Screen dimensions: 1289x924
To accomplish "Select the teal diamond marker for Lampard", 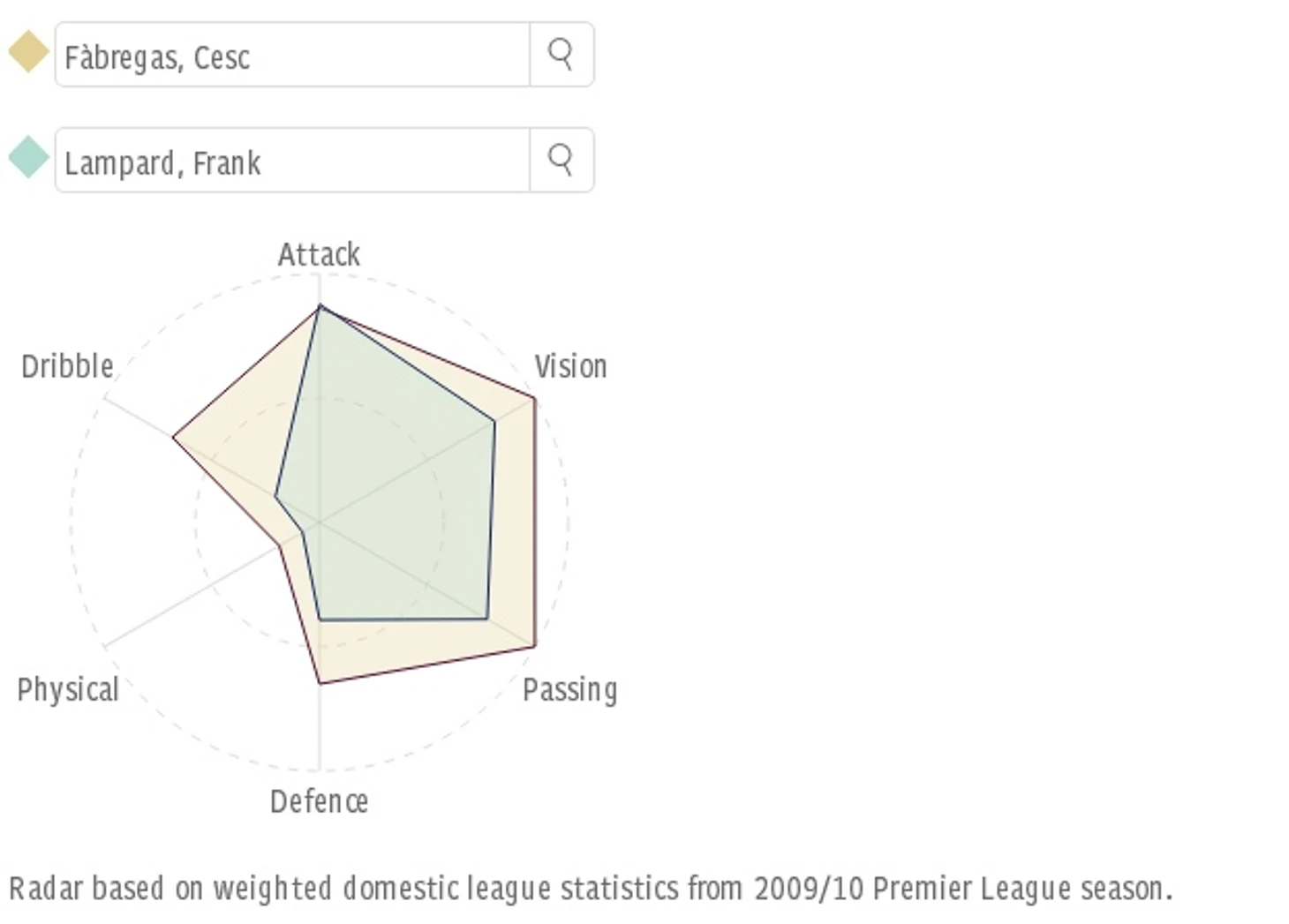I will (28, 157).
